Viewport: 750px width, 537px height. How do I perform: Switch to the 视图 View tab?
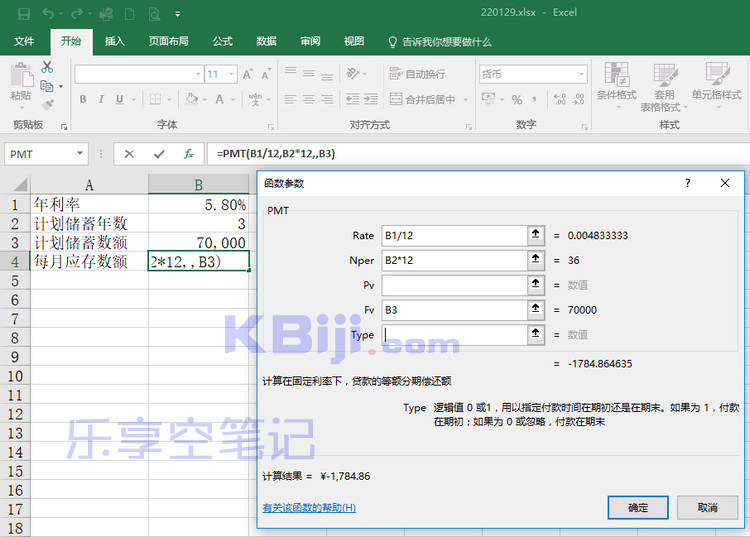point(354,41)
